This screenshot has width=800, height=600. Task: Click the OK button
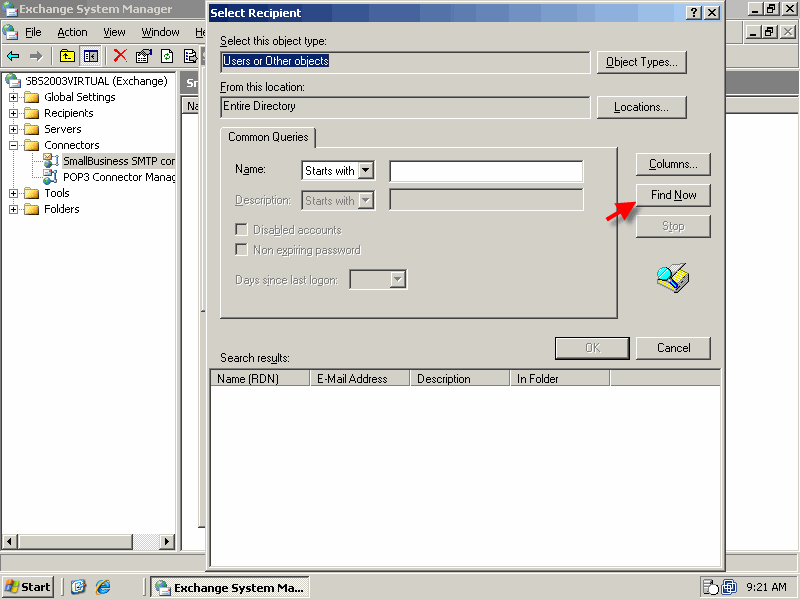point(592,348)
